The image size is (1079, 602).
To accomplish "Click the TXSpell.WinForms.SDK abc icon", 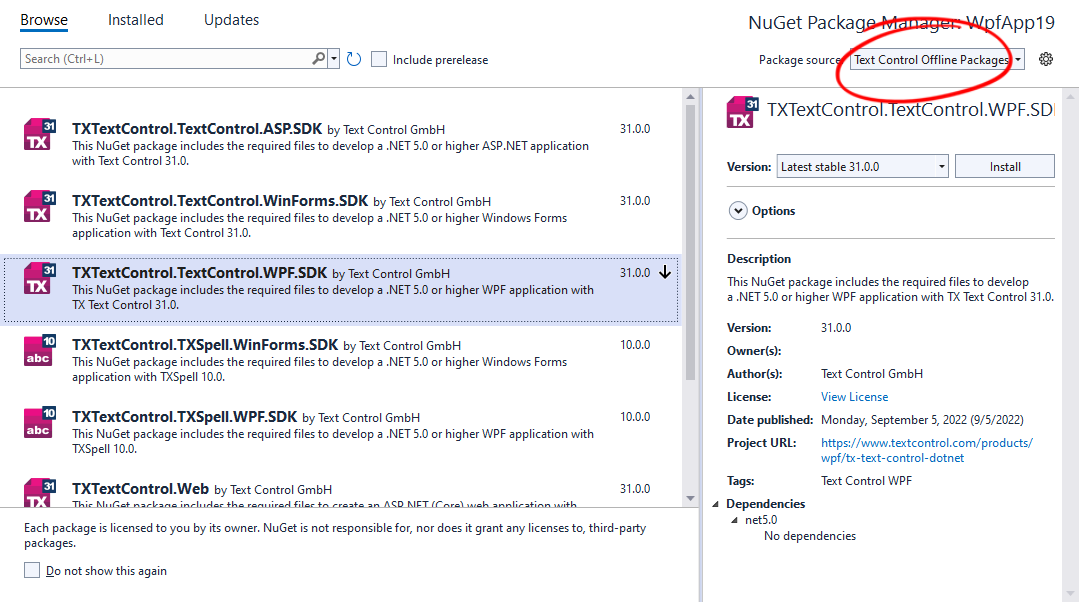I will click(39, 350).
